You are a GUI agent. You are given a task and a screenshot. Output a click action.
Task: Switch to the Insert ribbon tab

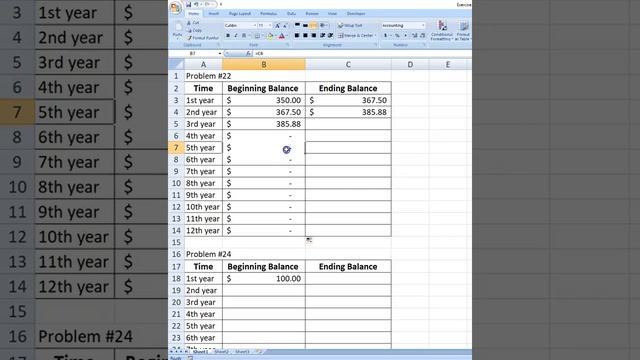pyautogui.click(x=213, y=13)
